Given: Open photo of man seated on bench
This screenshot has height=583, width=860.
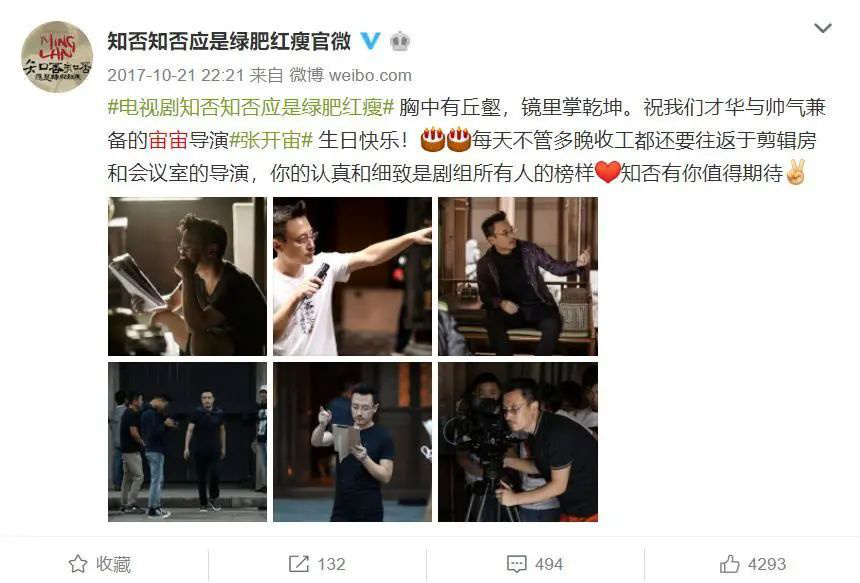Looking at the screenshot, I should pos(518,276).
